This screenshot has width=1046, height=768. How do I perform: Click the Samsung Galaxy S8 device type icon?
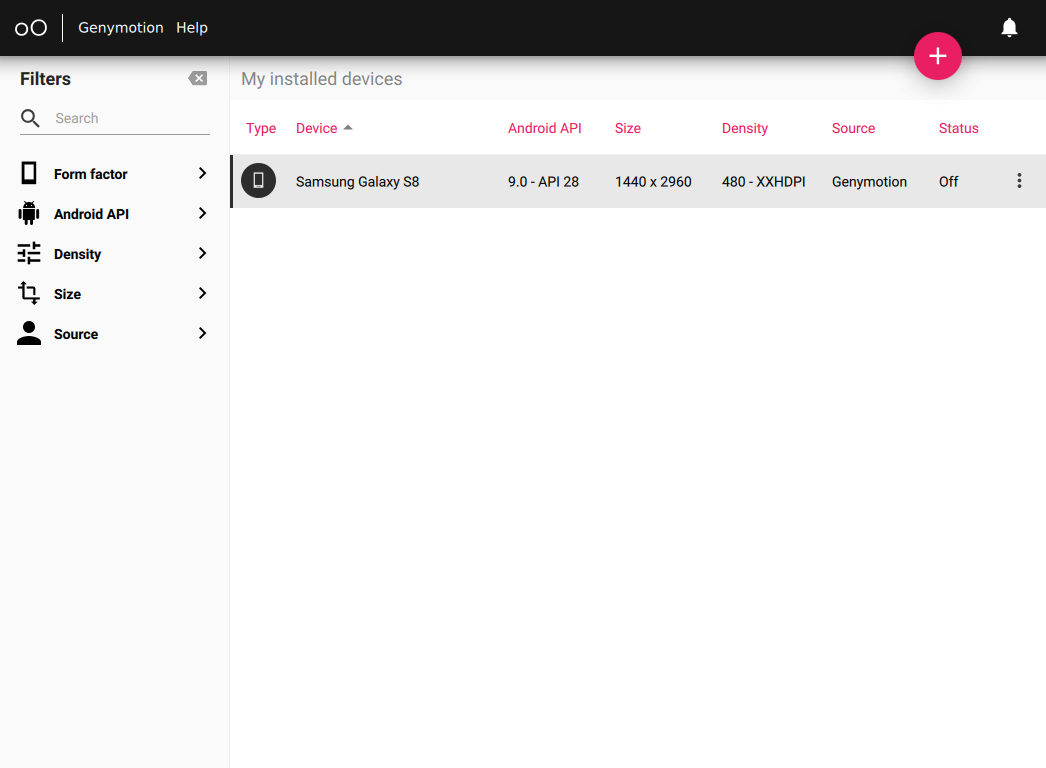click(x=258, y=181)
